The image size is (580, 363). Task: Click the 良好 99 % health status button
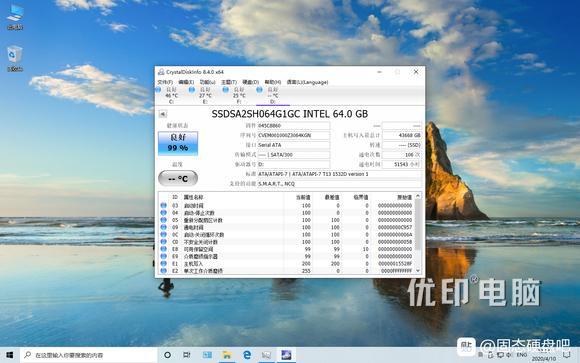click(x=178, y=143)
